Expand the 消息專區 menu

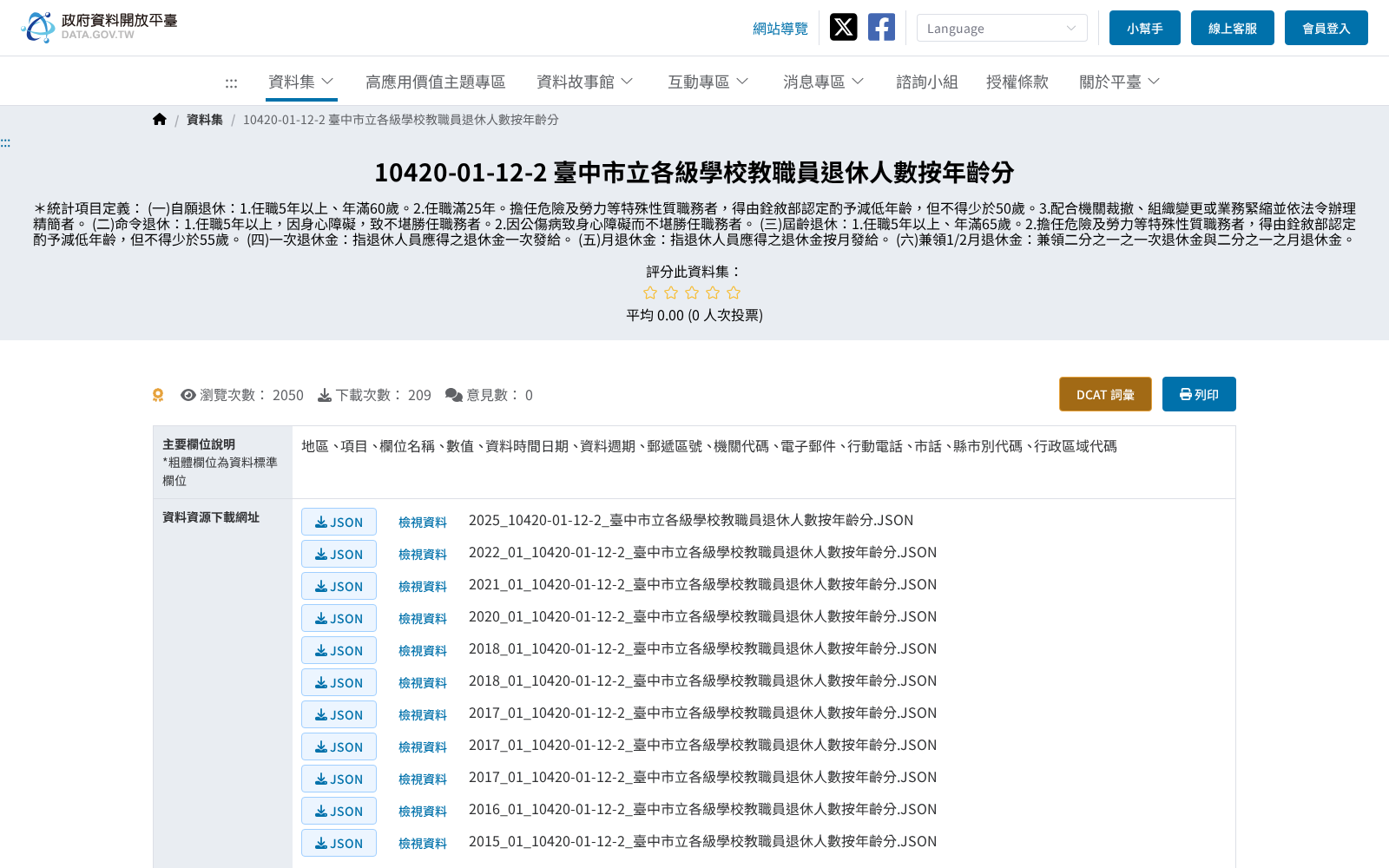coord(824,82)
